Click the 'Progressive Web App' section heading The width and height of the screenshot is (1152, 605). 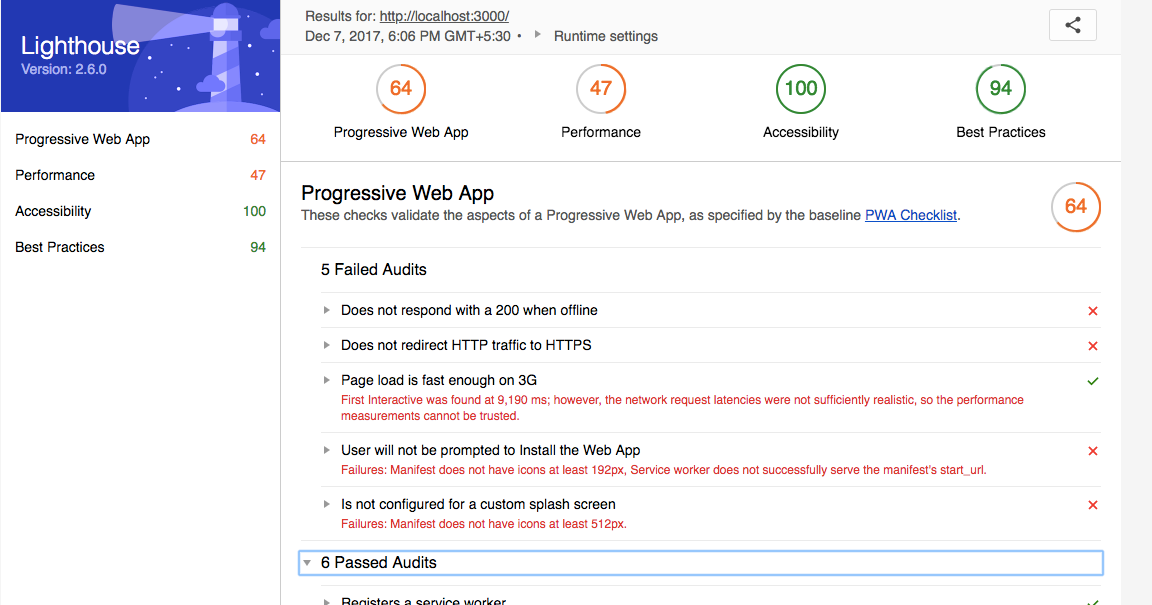(397, 193)
